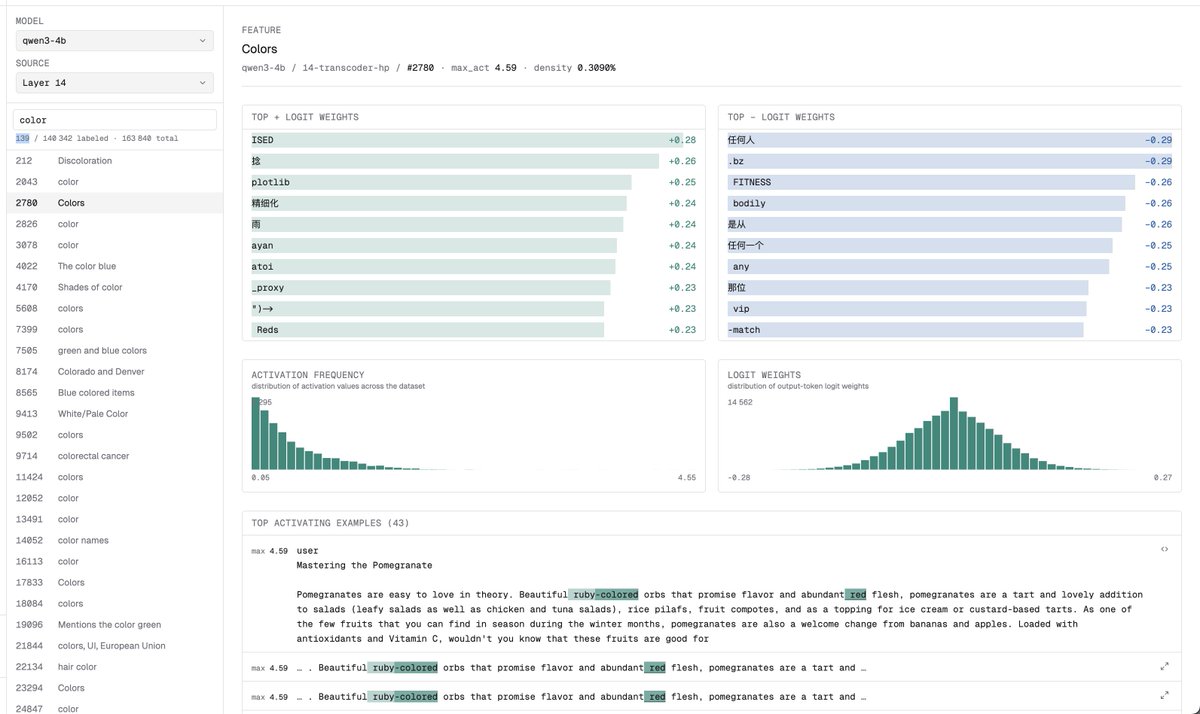Viewport: 1200px width, 714px height.
Task: Click the feature title 'Colors' heading
Action: (x=260, y=49)
